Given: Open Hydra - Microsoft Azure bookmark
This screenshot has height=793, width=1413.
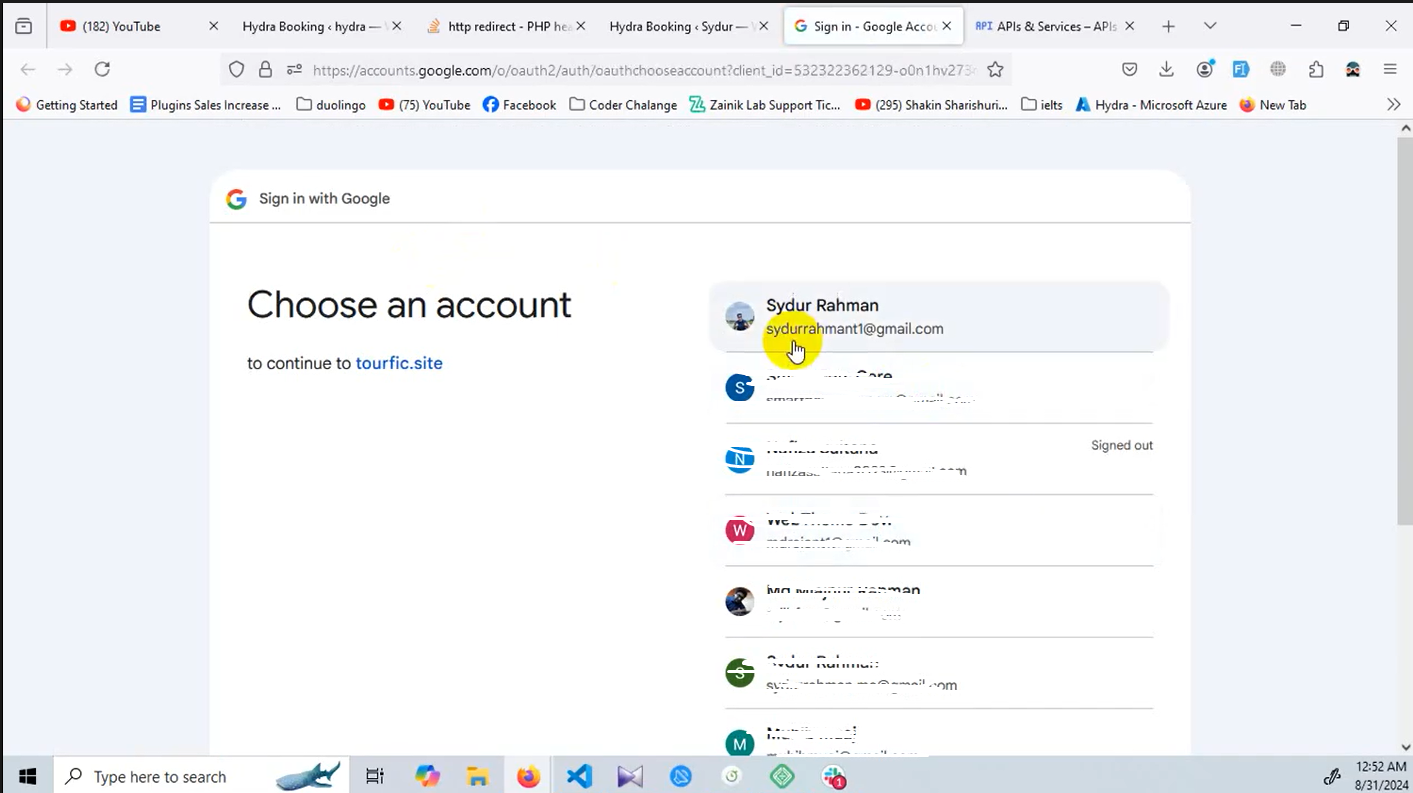Looking at the screenshot, I should [1151, 105].
